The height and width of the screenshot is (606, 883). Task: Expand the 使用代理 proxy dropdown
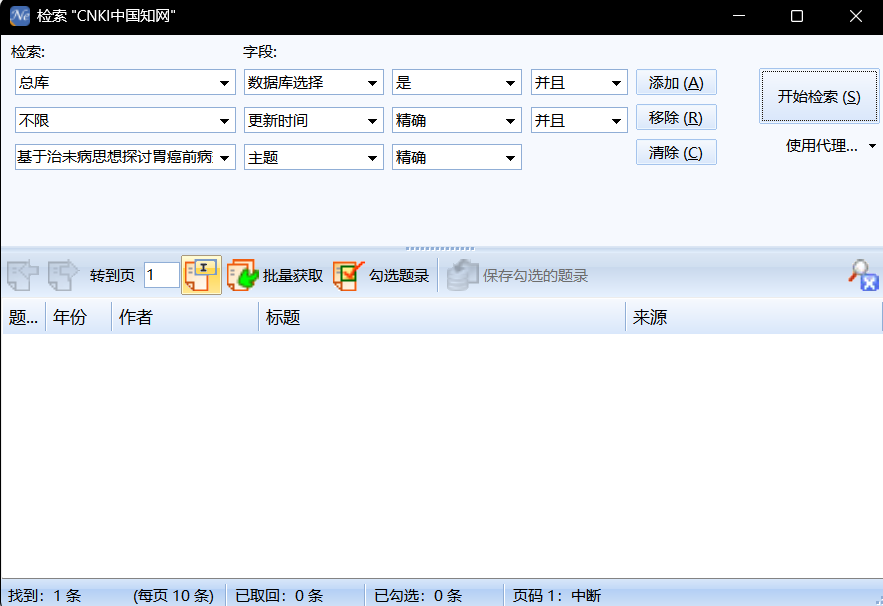pyautogui.click(x=872, y=146)
